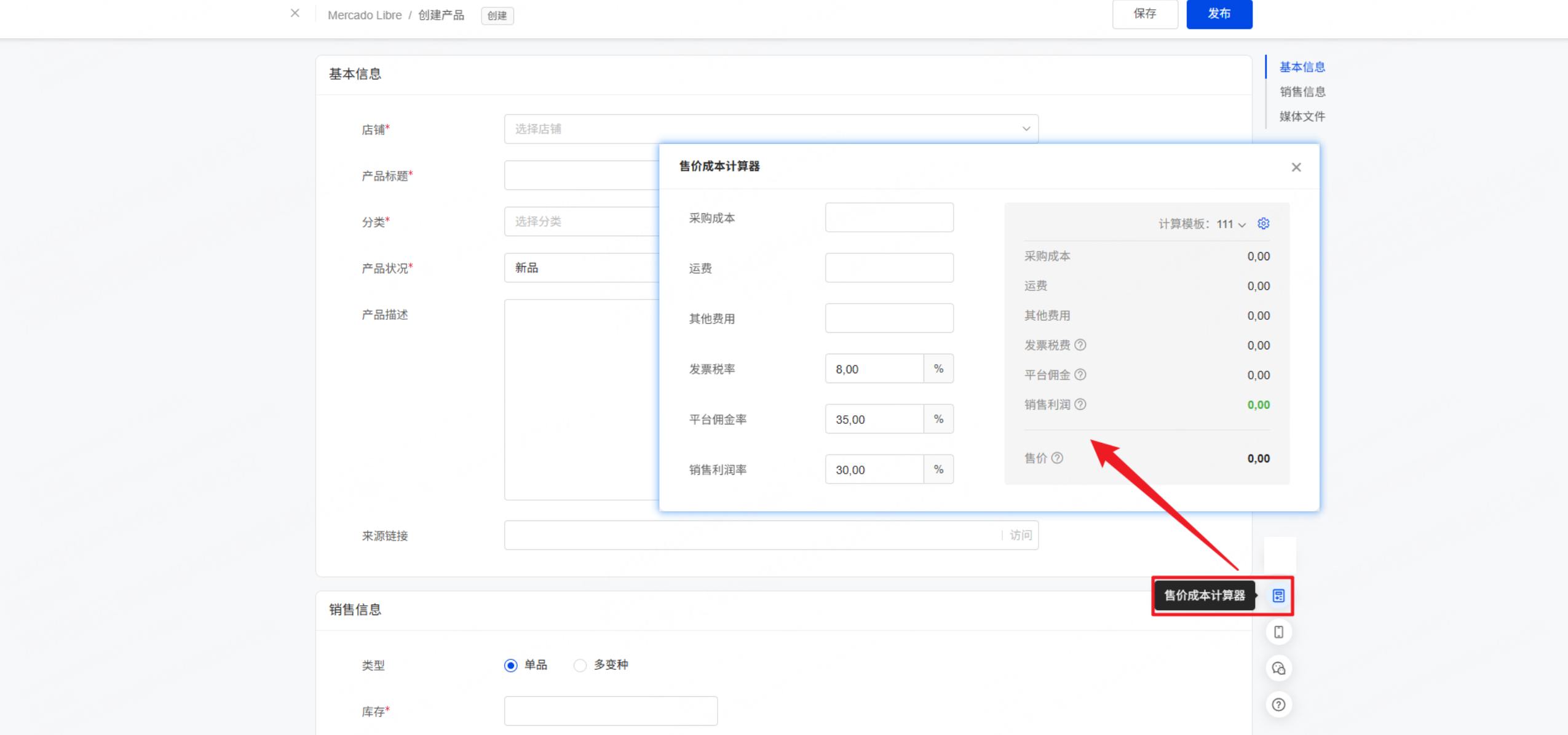
Task: Open the 计算模板 111 template dropdown
Action: [x=1229, y=224]
